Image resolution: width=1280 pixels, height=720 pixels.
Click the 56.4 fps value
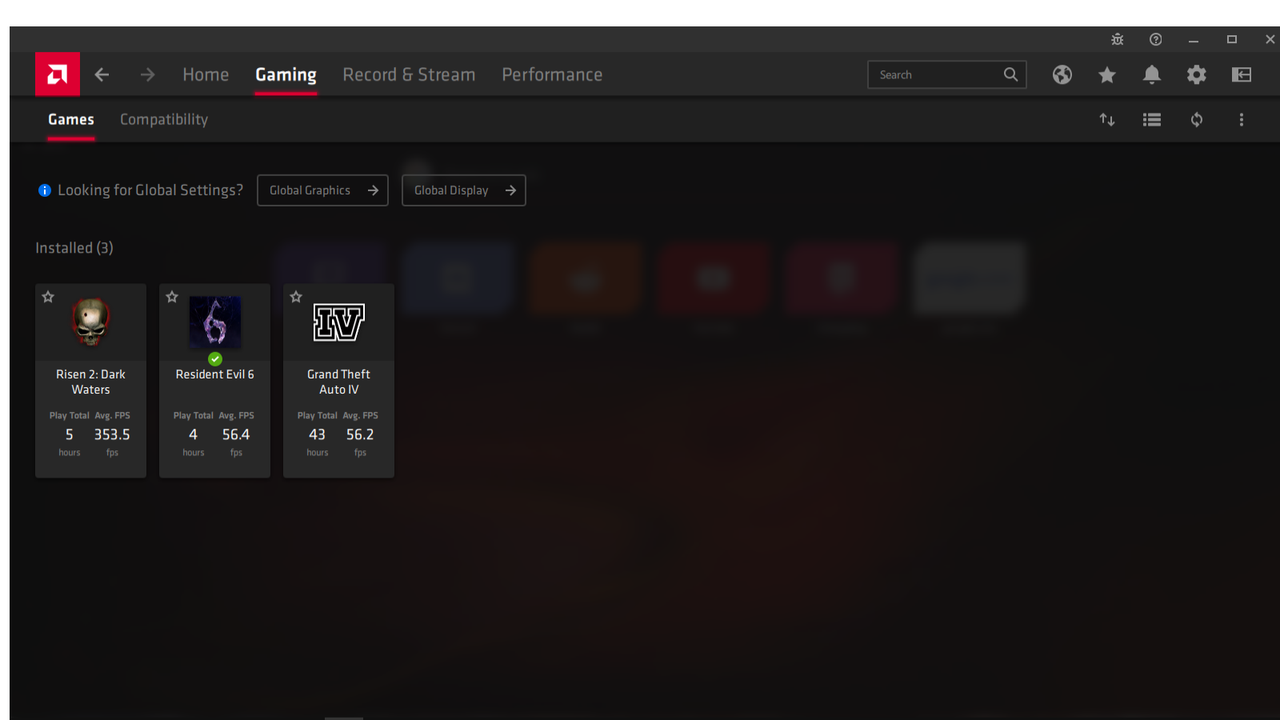pos(236,435)
